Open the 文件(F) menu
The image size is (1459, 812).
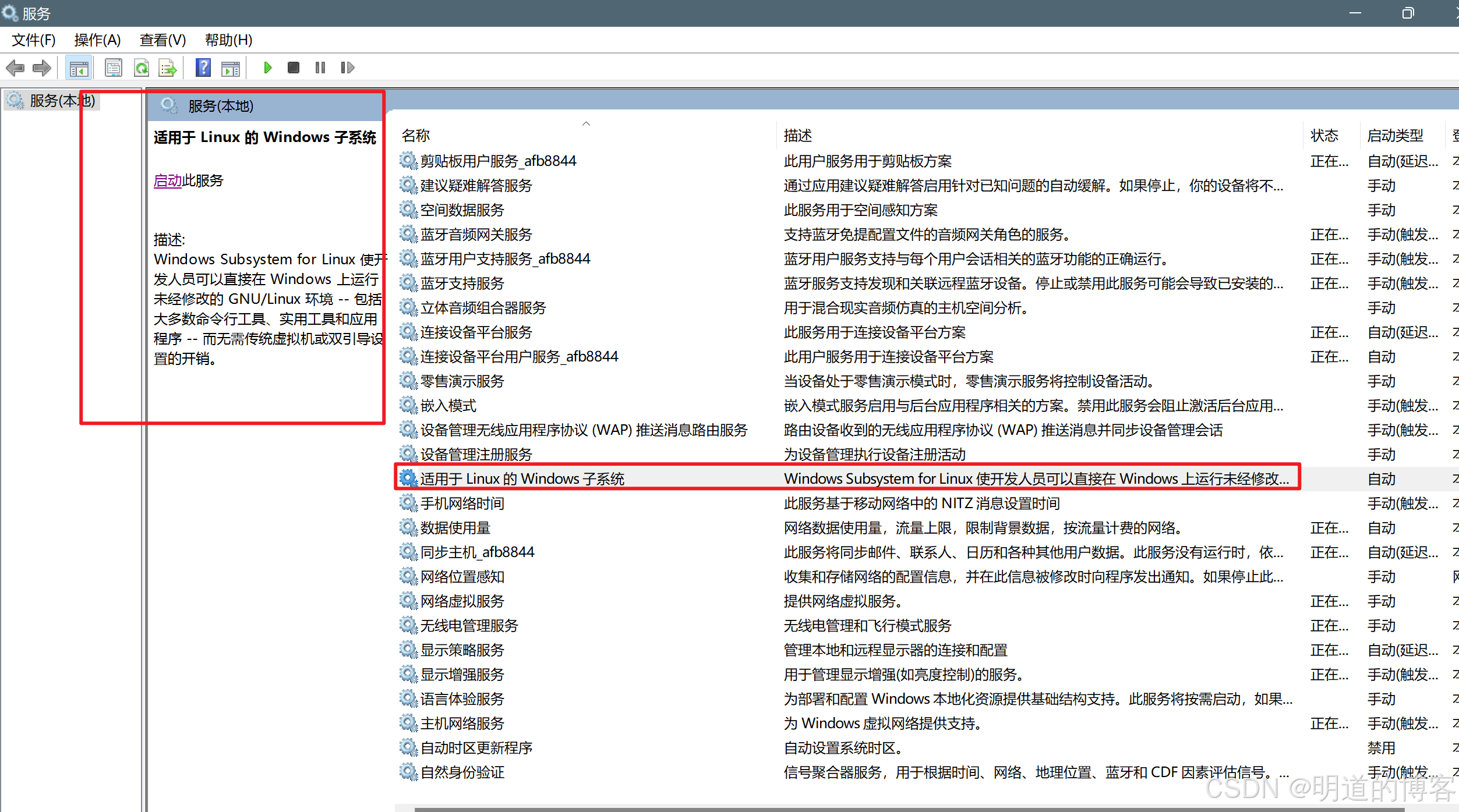click(34, 40)
